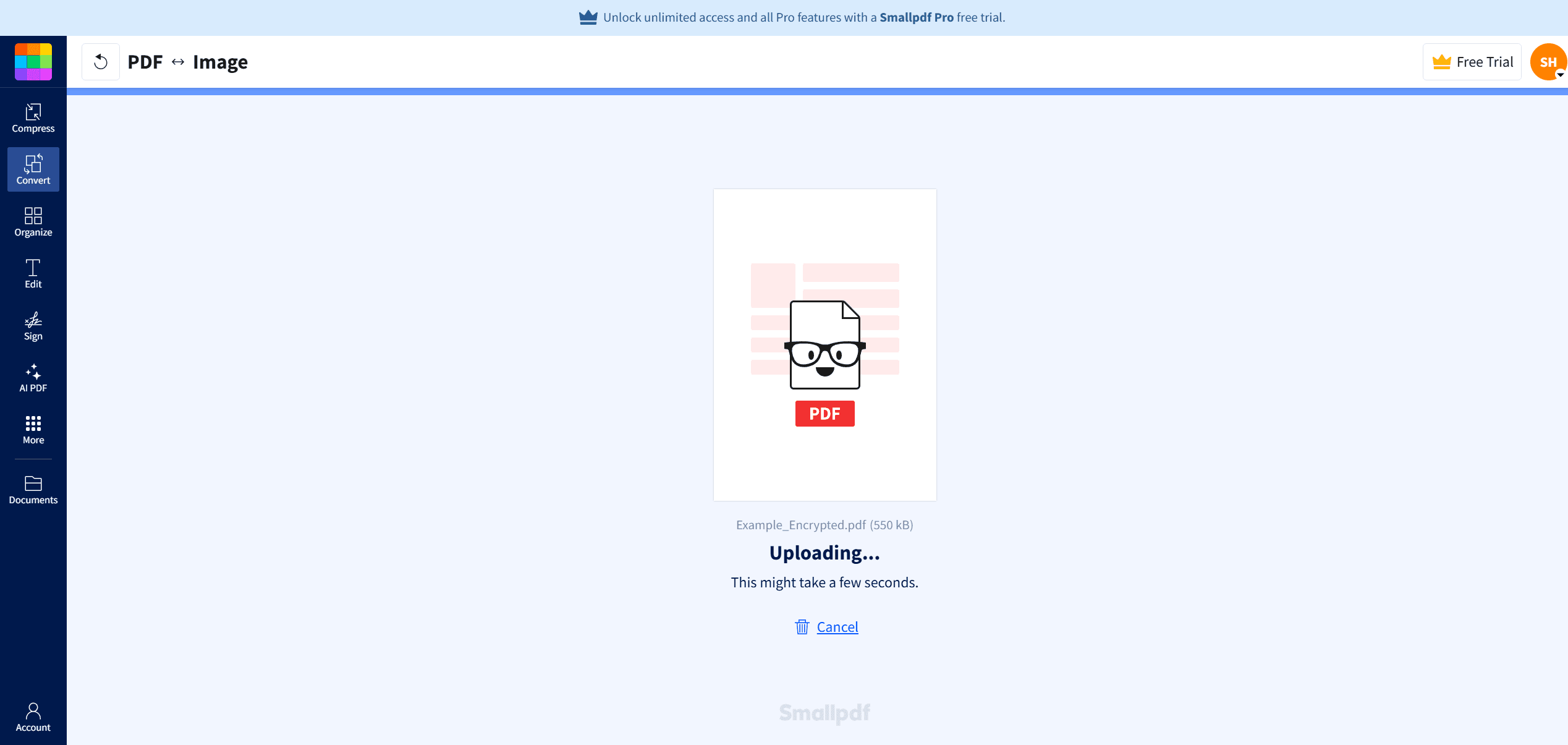Click the uploading PDF thumbnail
The image size is (1568, 745).
coord(824,344)
